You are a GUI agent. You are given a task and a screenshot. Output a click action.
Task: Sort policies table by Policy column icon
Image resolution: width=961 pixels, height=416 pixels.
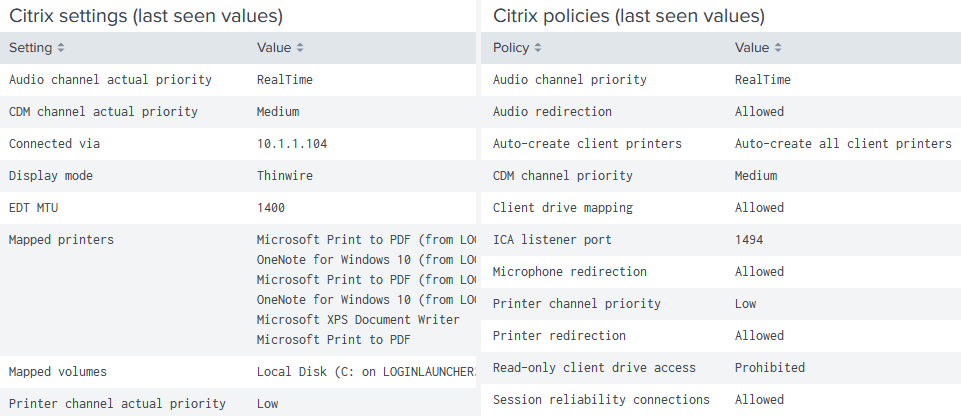click(x=539, y=48)
